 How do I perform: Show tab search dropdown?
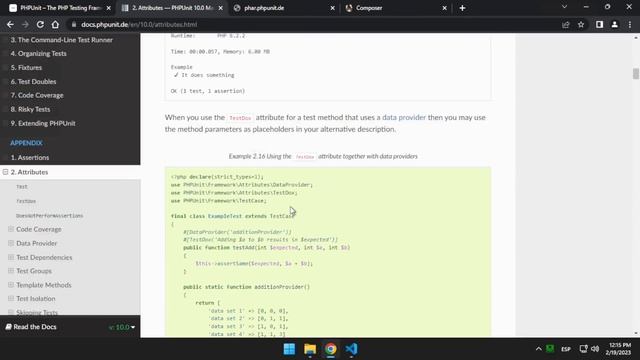point(564,7)
